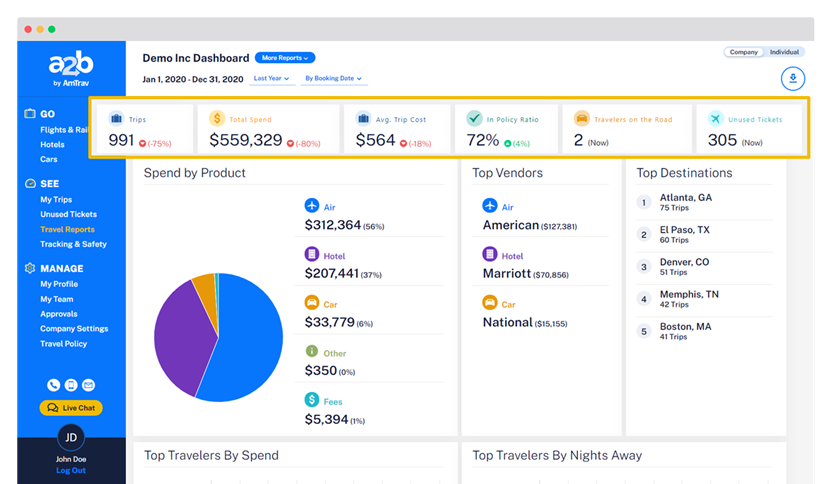Switch to Individual view toggle

(x=784, y=52)
